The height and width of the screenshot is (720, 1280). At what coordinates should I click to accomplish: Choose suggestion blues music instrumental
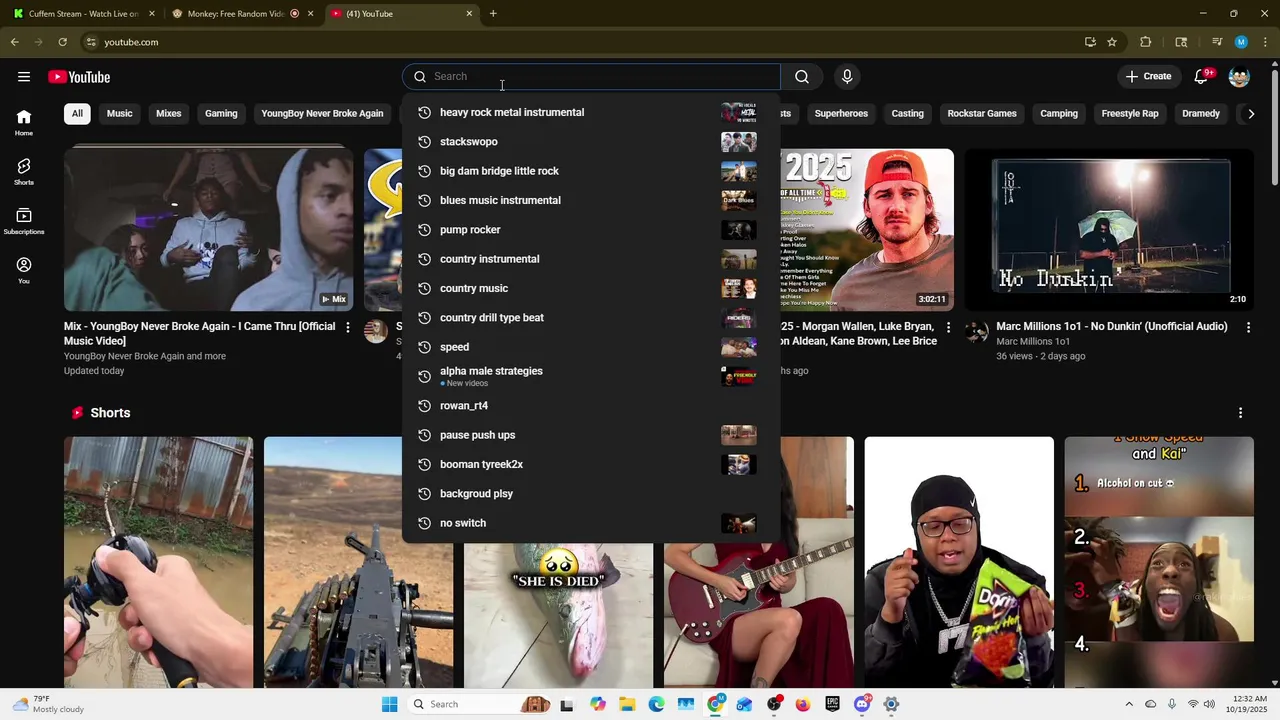(590, 200)
